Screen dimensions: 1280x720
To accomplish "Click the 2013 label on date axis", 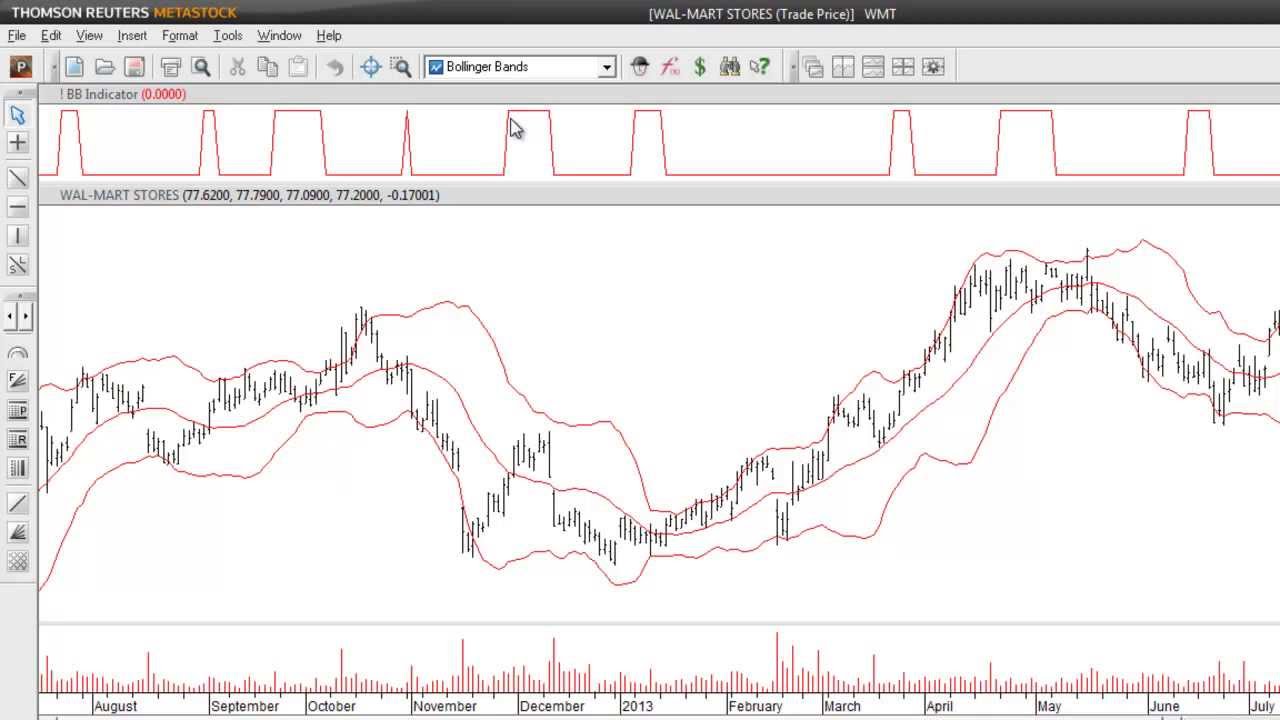I will pos(637,706).
